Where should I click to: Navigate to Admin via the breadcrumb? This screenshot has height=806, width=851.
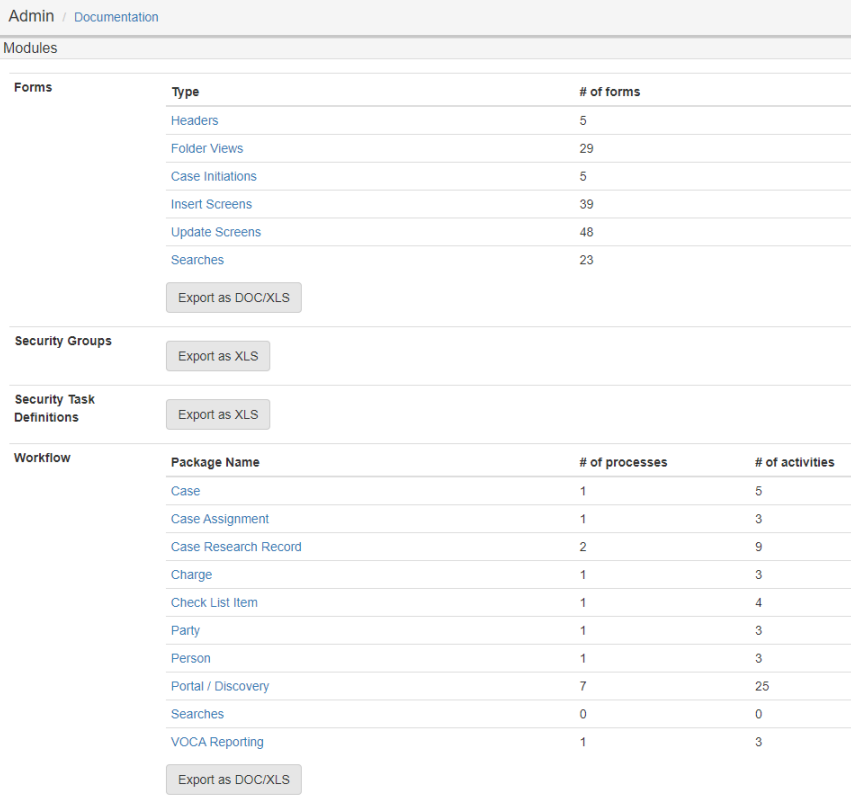click(31, 16)
